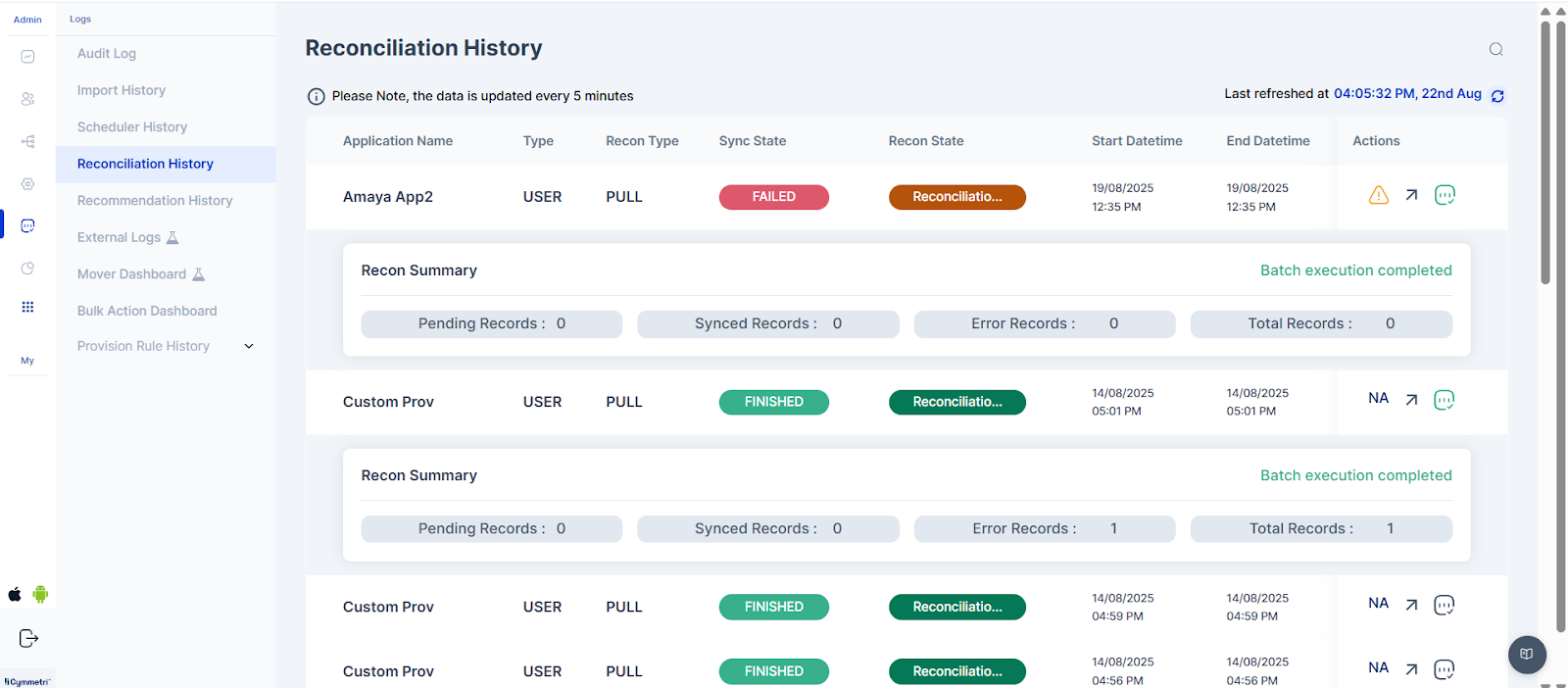
Task: Click Total Records : 1 summary pill
Action: tap(1321, 529)
